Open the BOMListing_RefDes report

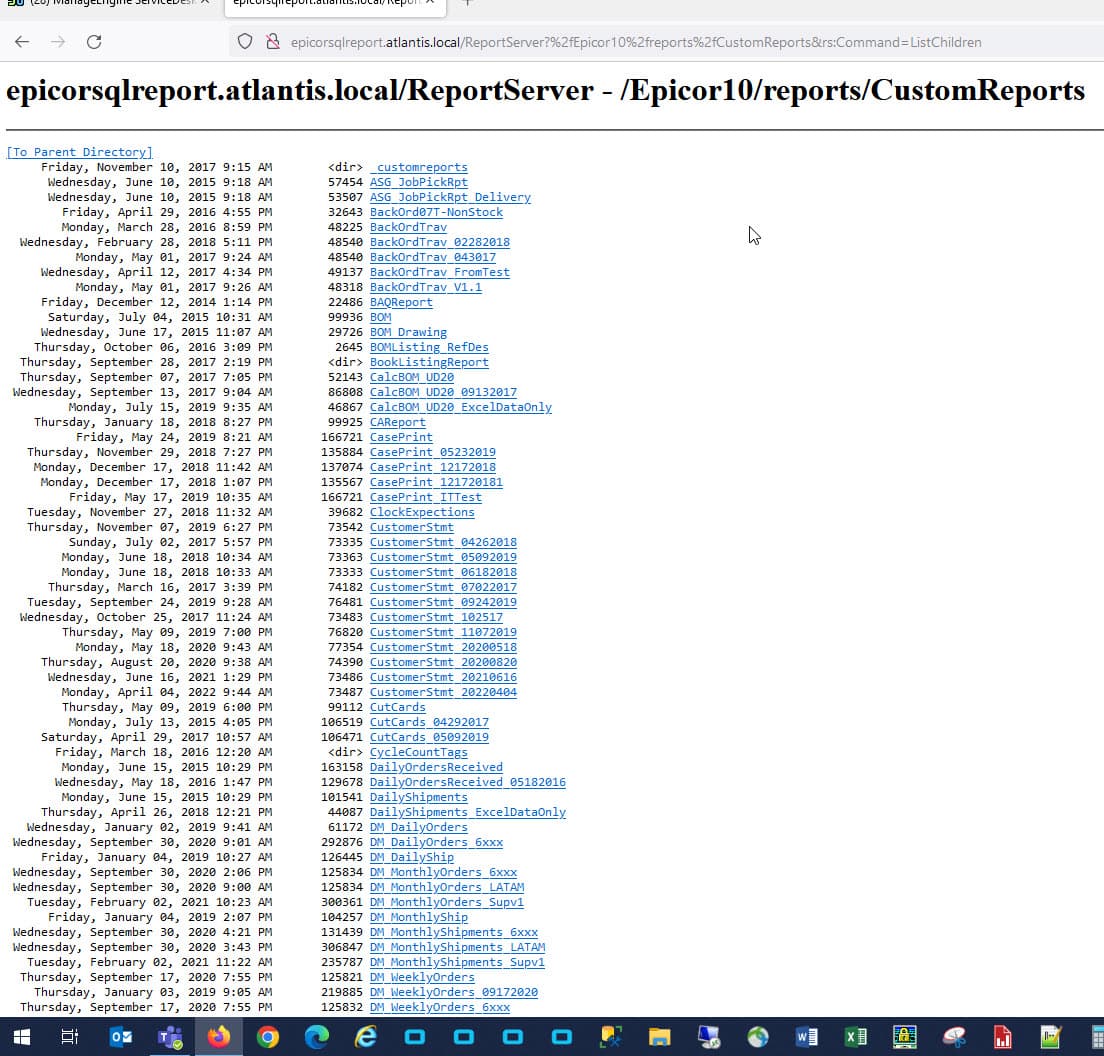click(x=429, y=347)
